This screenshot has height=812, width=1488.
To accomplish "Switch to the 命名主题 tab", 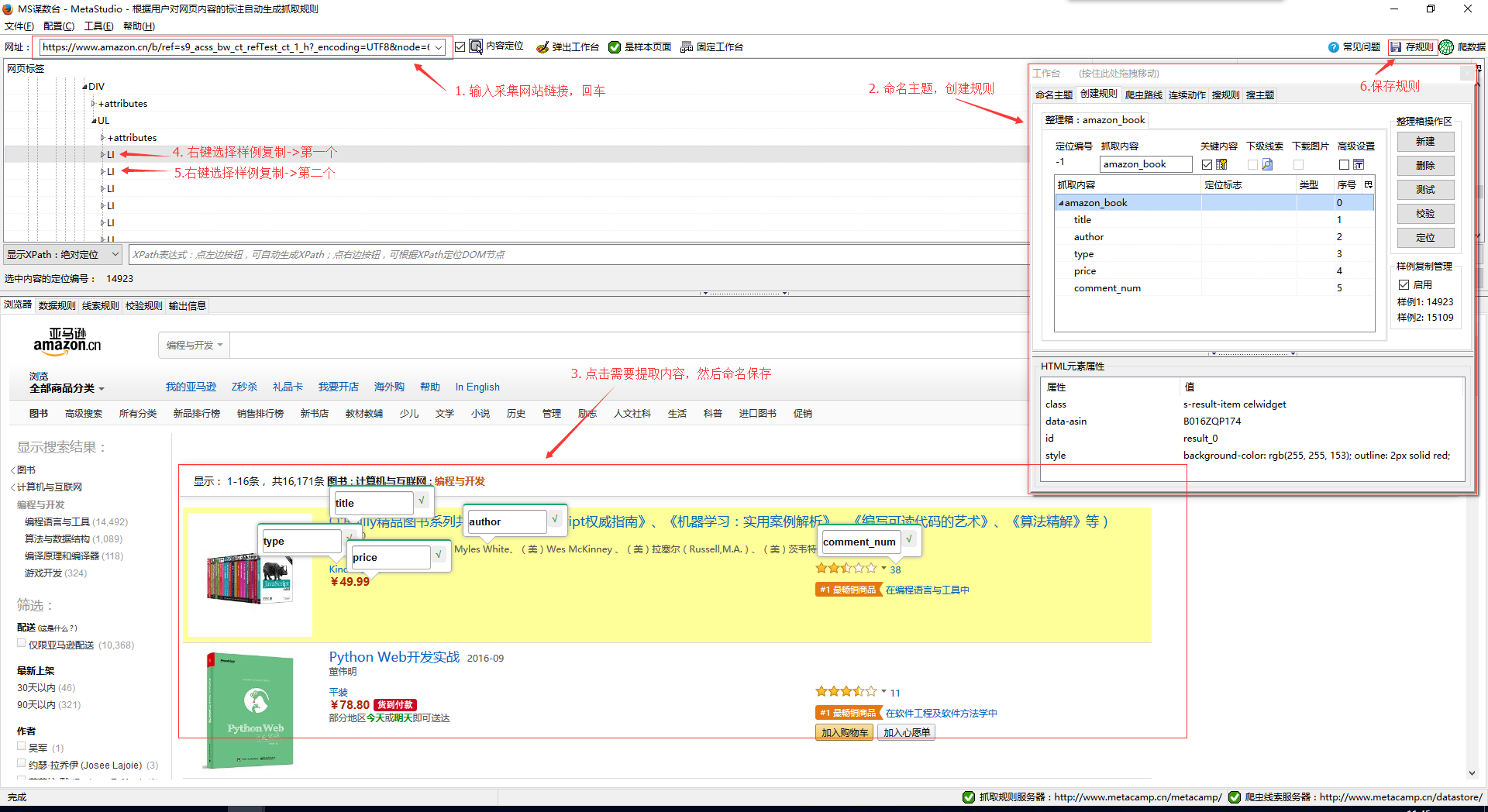I will click(1054, 95).
